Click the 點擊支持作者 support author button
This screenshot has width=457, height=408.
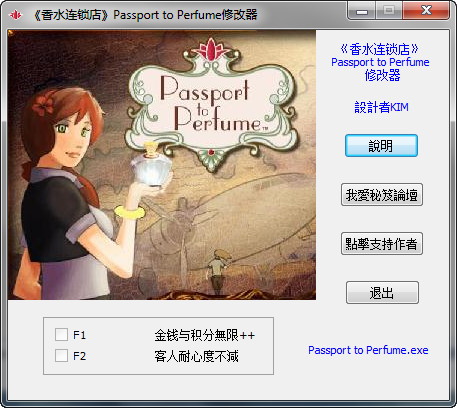(x=382, y=244)
